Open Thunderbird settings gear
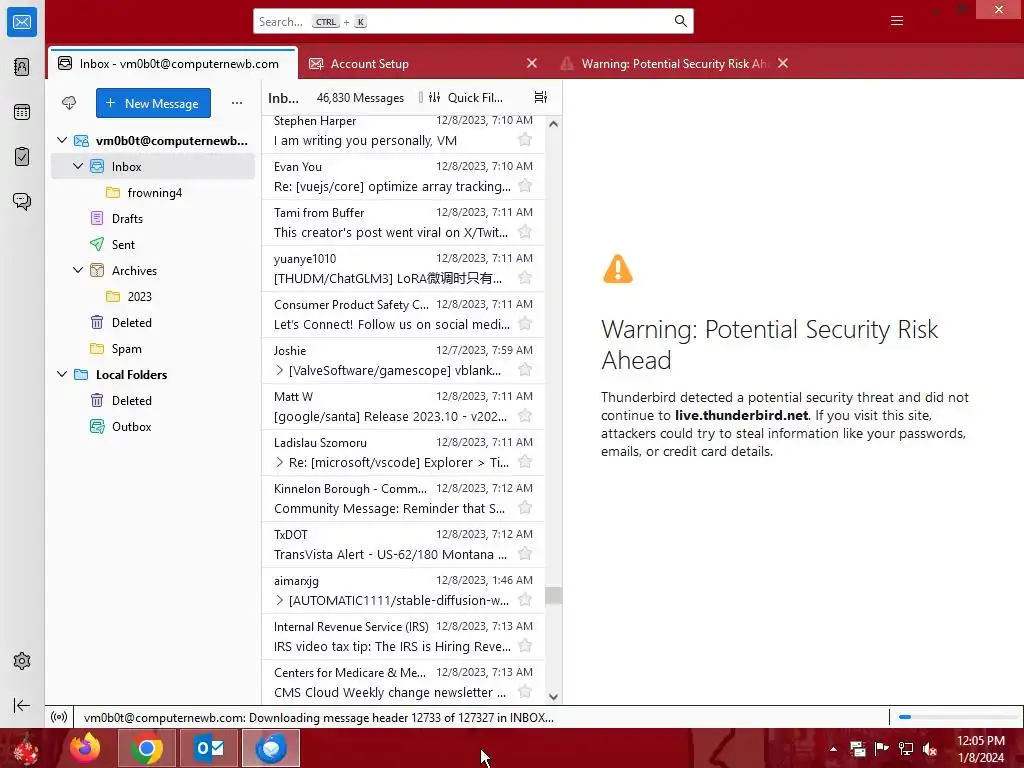This screenshot has width=1024, height=768. click(22, 661)
